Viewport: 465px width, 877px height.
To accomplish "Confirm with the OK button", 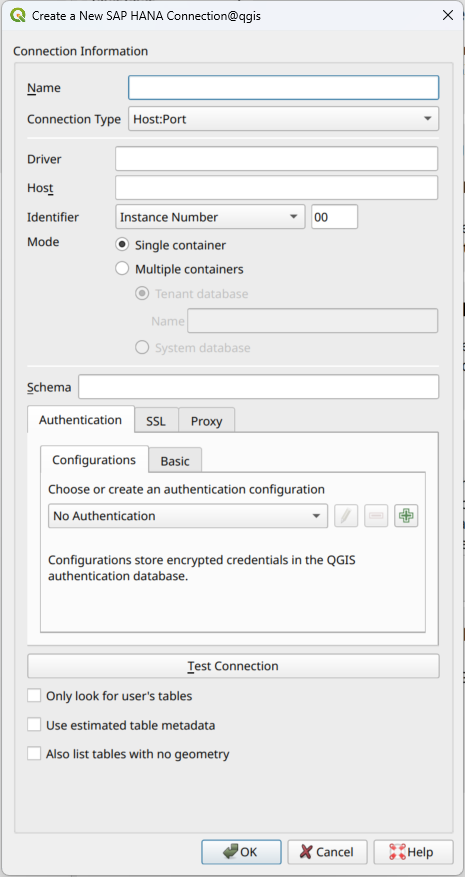I will 241,852.
